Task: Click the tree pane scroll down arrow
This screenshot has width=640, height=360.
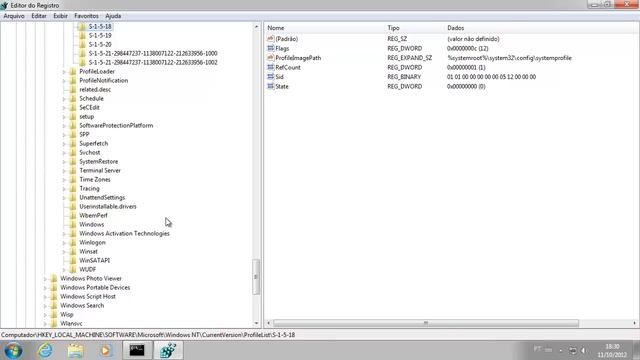Action: coord(256,323)
